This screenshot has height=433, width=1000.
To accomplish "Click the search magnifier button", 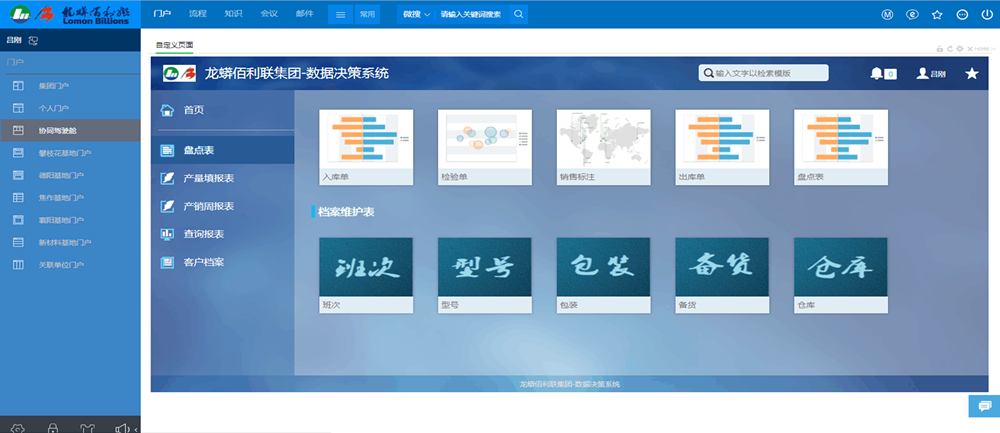I will tap(518, 14).
